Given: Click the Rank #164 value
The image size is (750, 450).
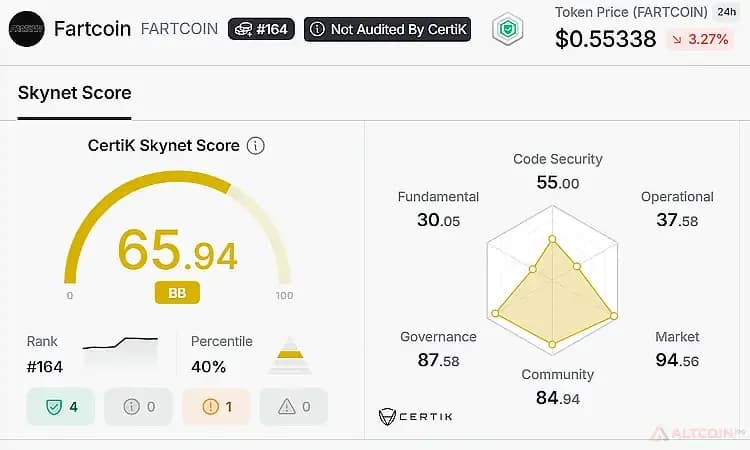Looking at the screenshot, I should (44, 367).
